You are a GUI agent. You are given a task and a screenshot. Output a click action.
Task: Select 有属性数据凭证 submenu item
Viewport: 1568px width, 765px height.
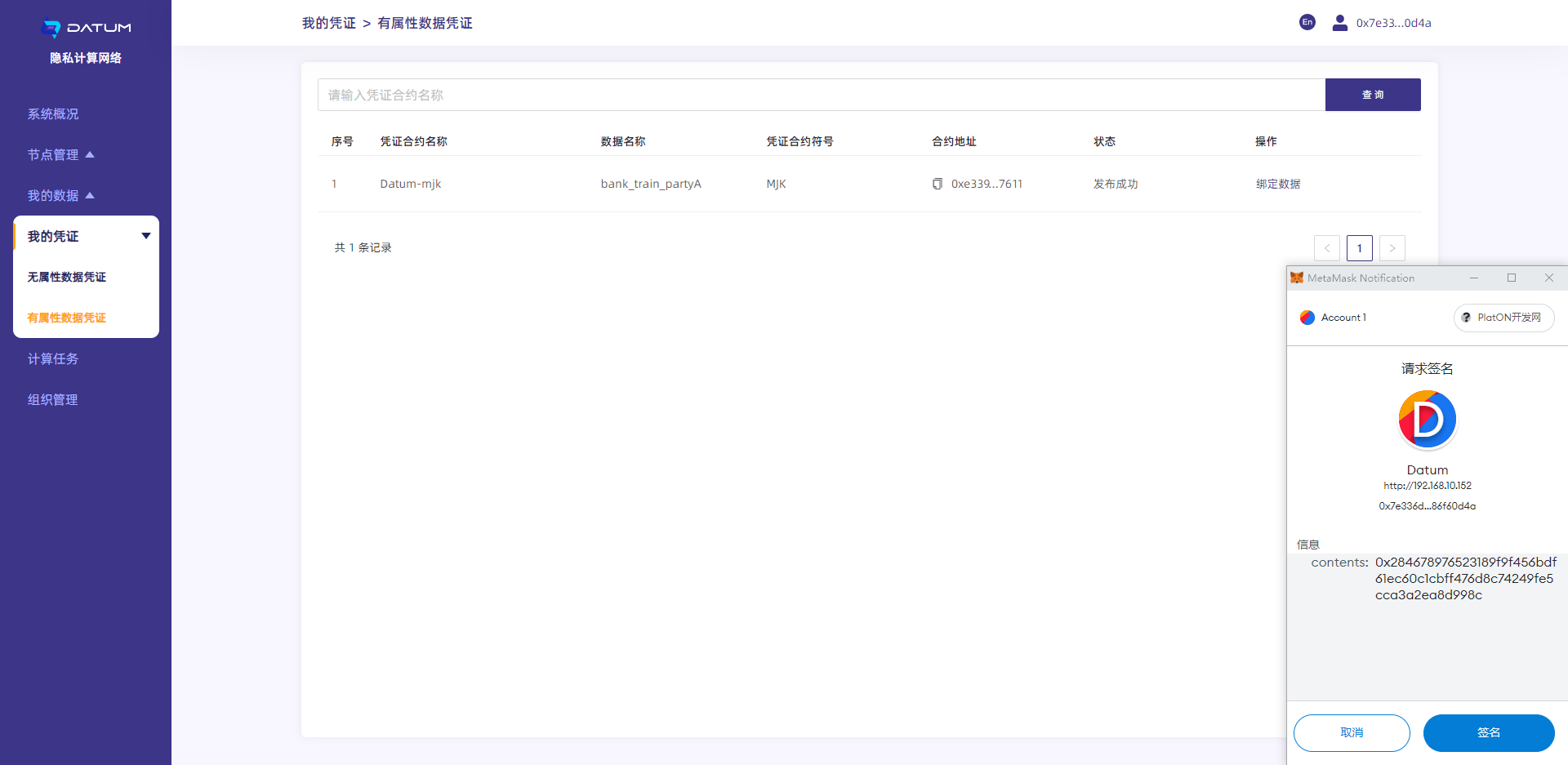point(67,318)
